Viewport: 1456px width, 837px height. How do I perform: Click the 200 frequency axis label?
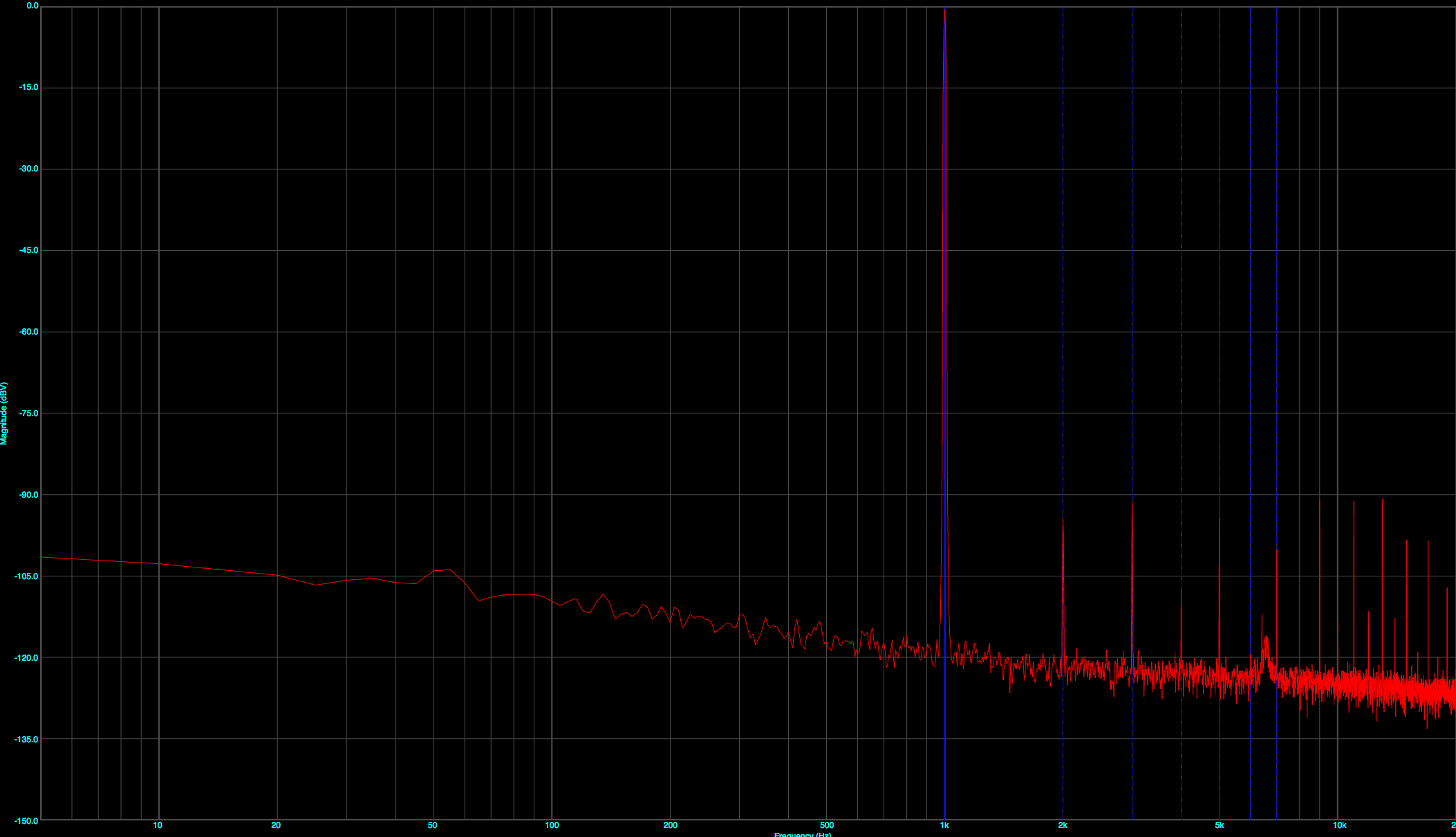click(670, 825)
